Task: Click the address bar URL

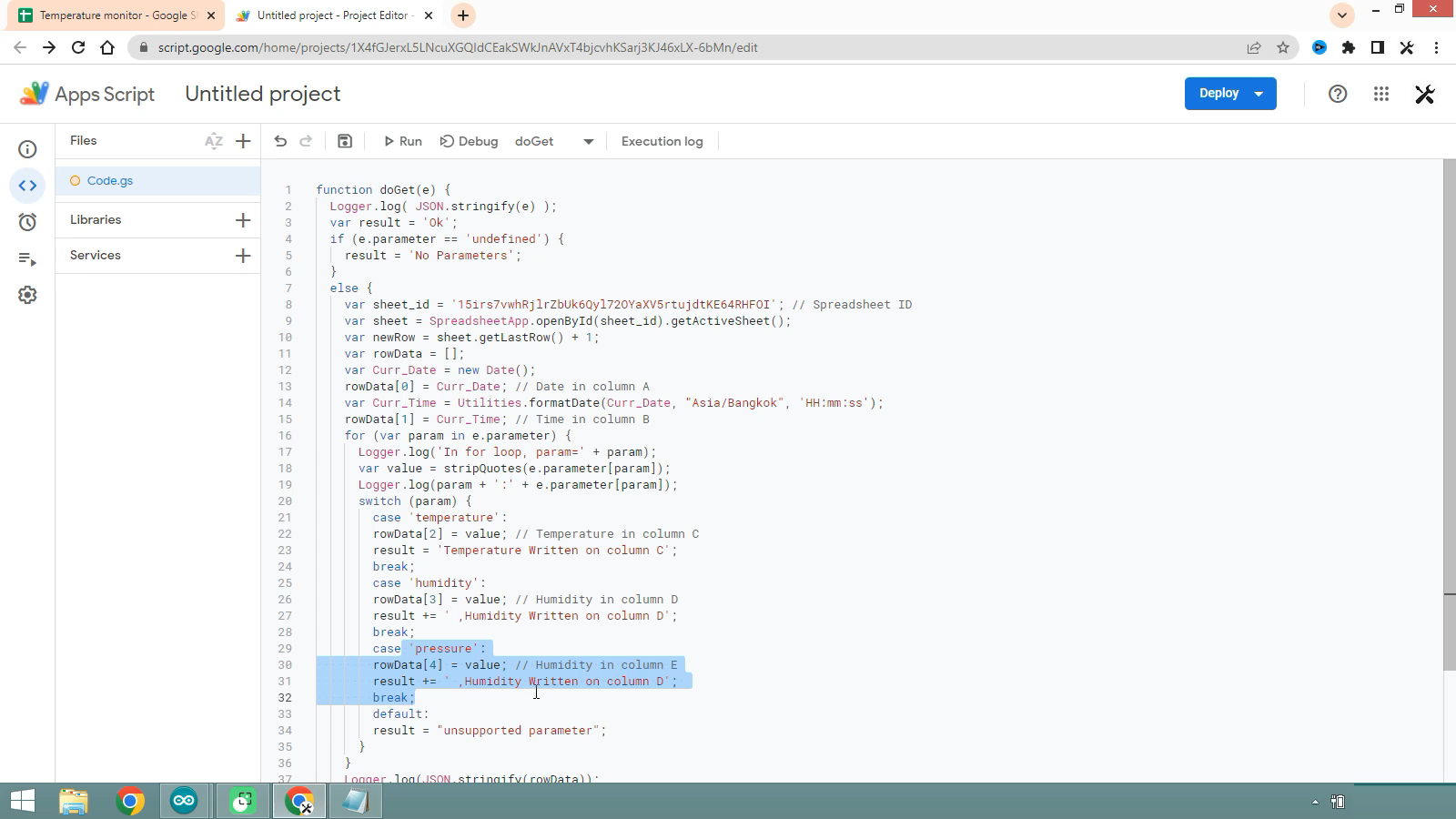Action: (x=458, y=47)
